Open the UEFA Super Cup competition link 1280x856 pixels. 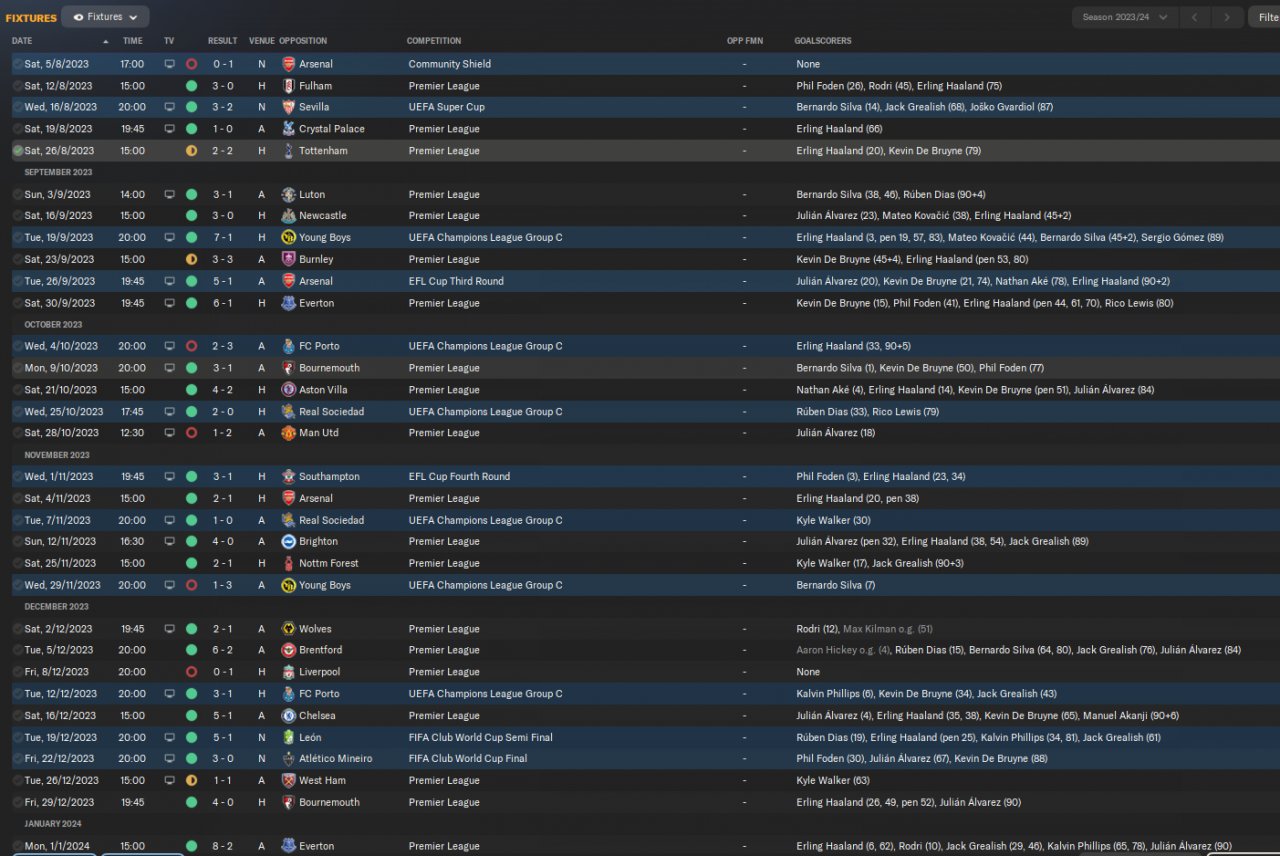click(x=446, y=107)
